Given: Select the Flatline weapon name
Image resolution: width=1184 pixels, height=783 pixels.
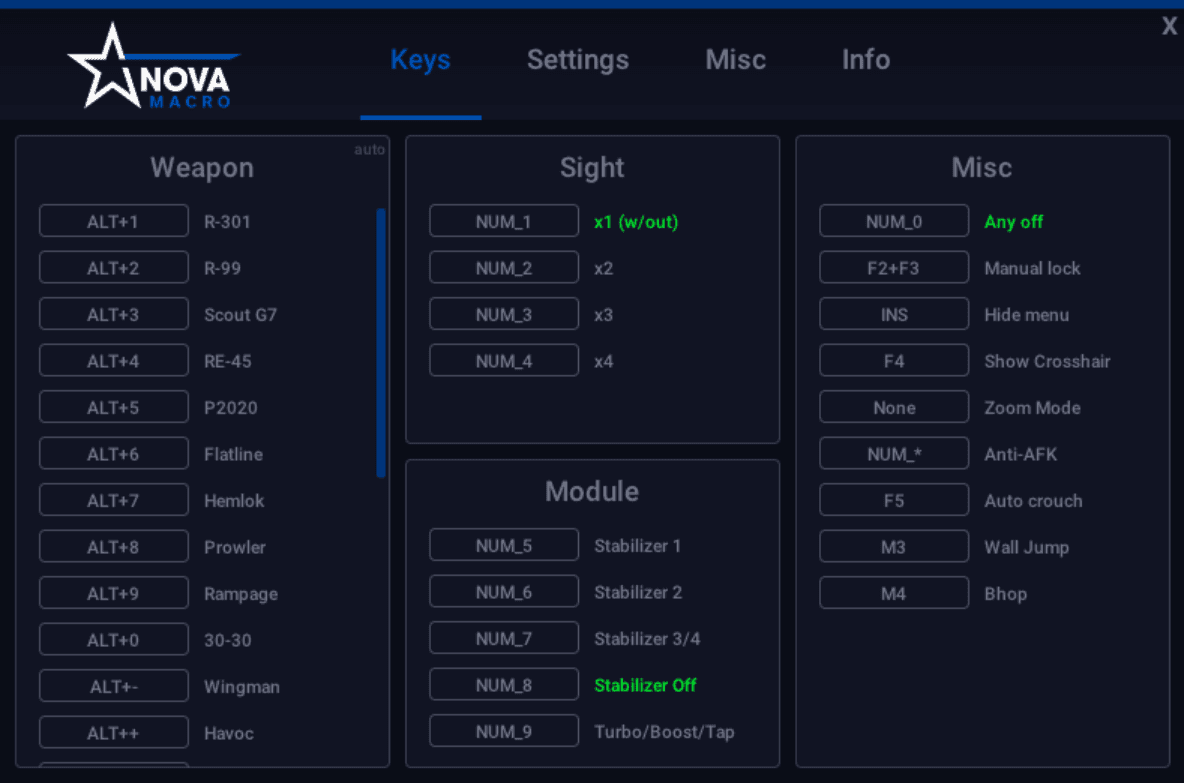Looking at the screenshot, I should point(233,455).
